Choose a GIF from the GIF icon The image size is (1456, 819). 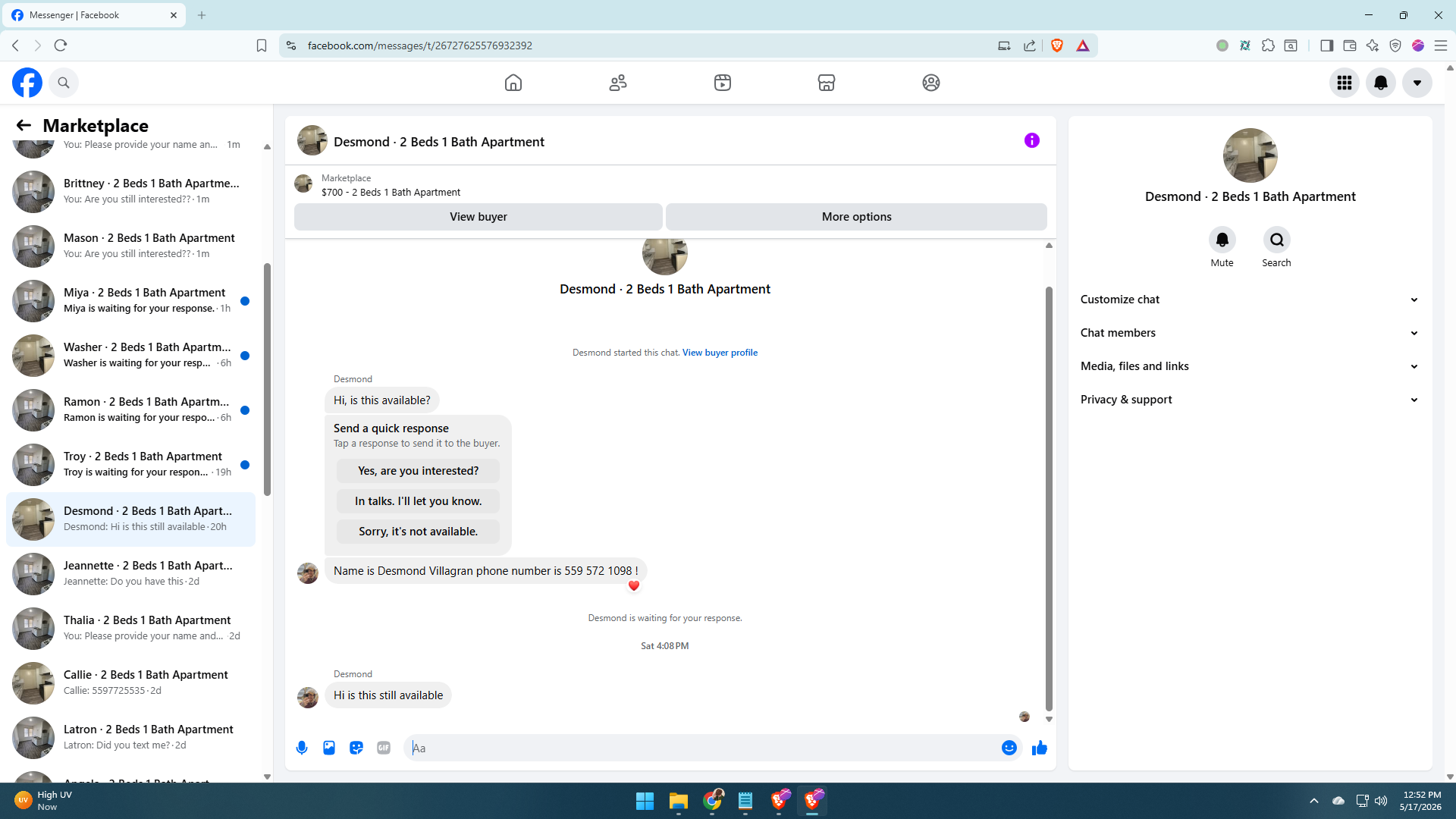click(x=384, y=748)
